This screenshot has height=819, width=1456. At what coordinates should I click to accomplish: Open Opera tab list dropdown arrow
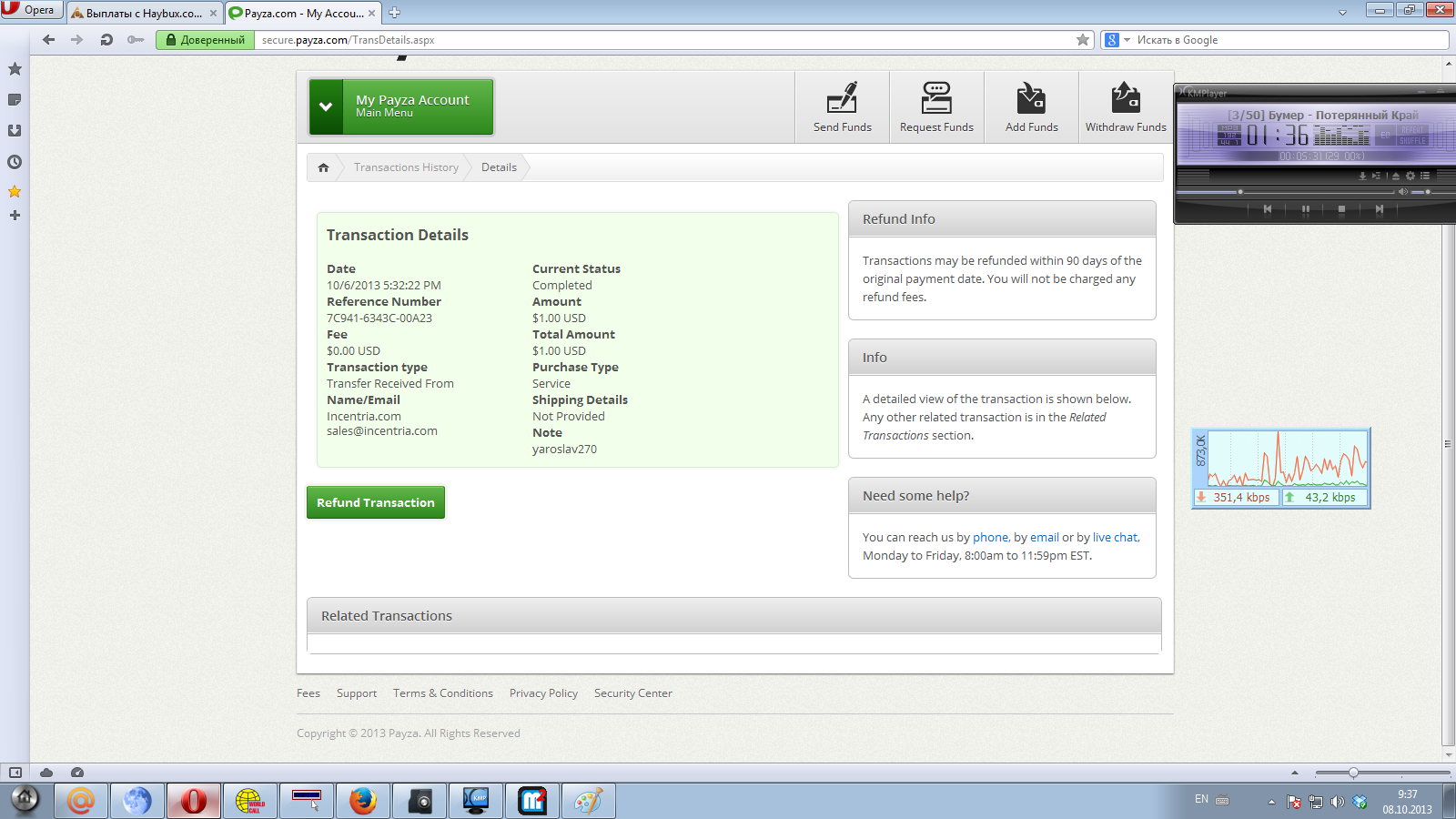[1342, 13]
